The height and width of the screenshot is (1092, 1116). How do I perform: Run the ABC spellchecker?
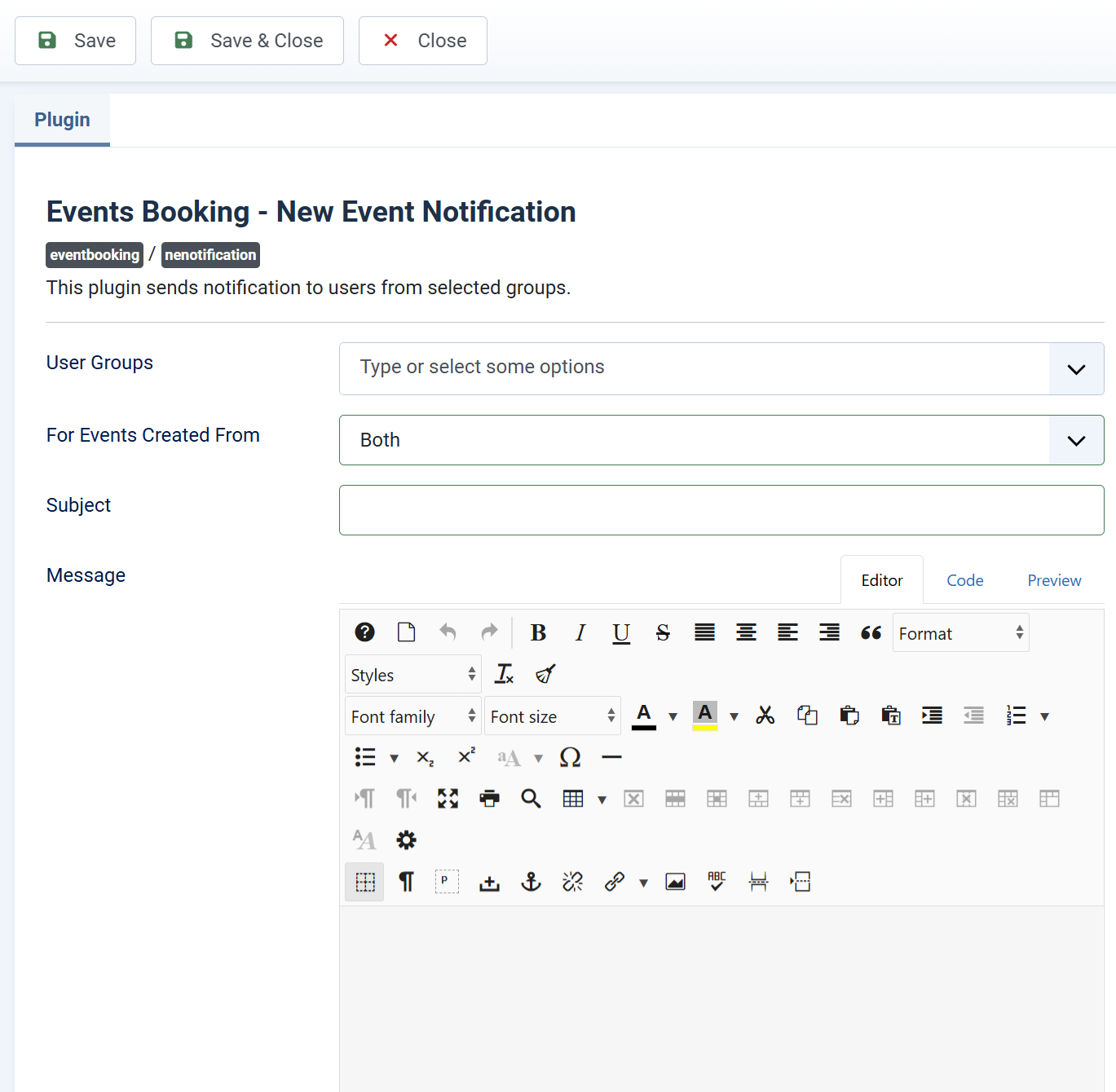click(717, 882)
